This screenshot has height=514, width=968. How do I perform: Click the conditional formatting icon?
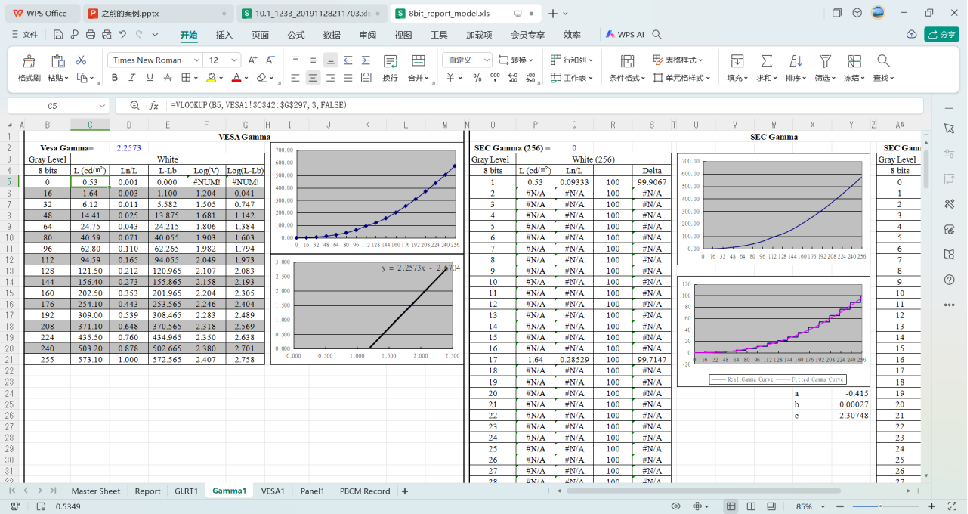click(x=627, y=60)
